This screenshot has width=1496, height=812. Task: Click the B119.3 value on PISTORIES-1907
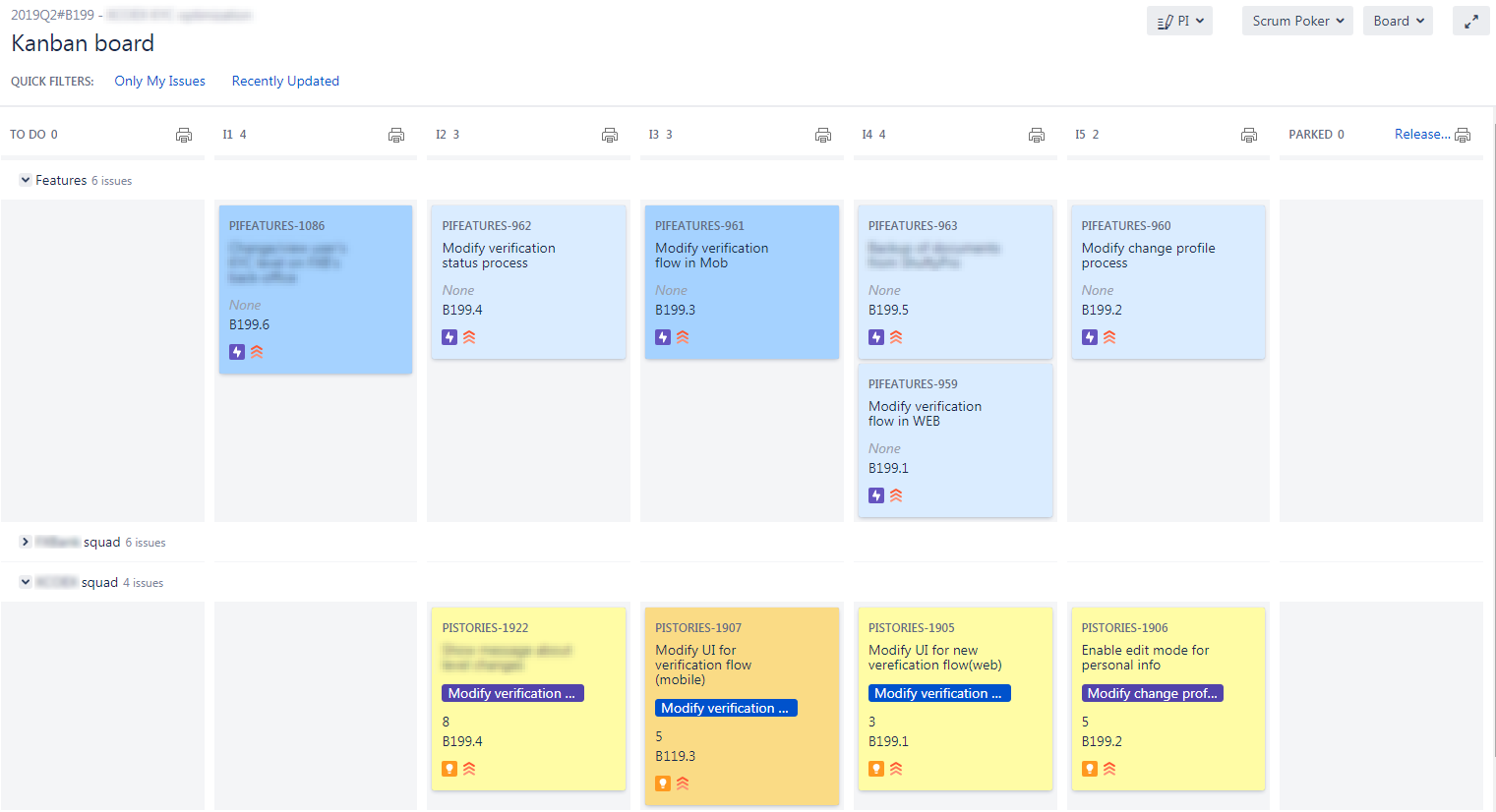(x=675, y=756)
